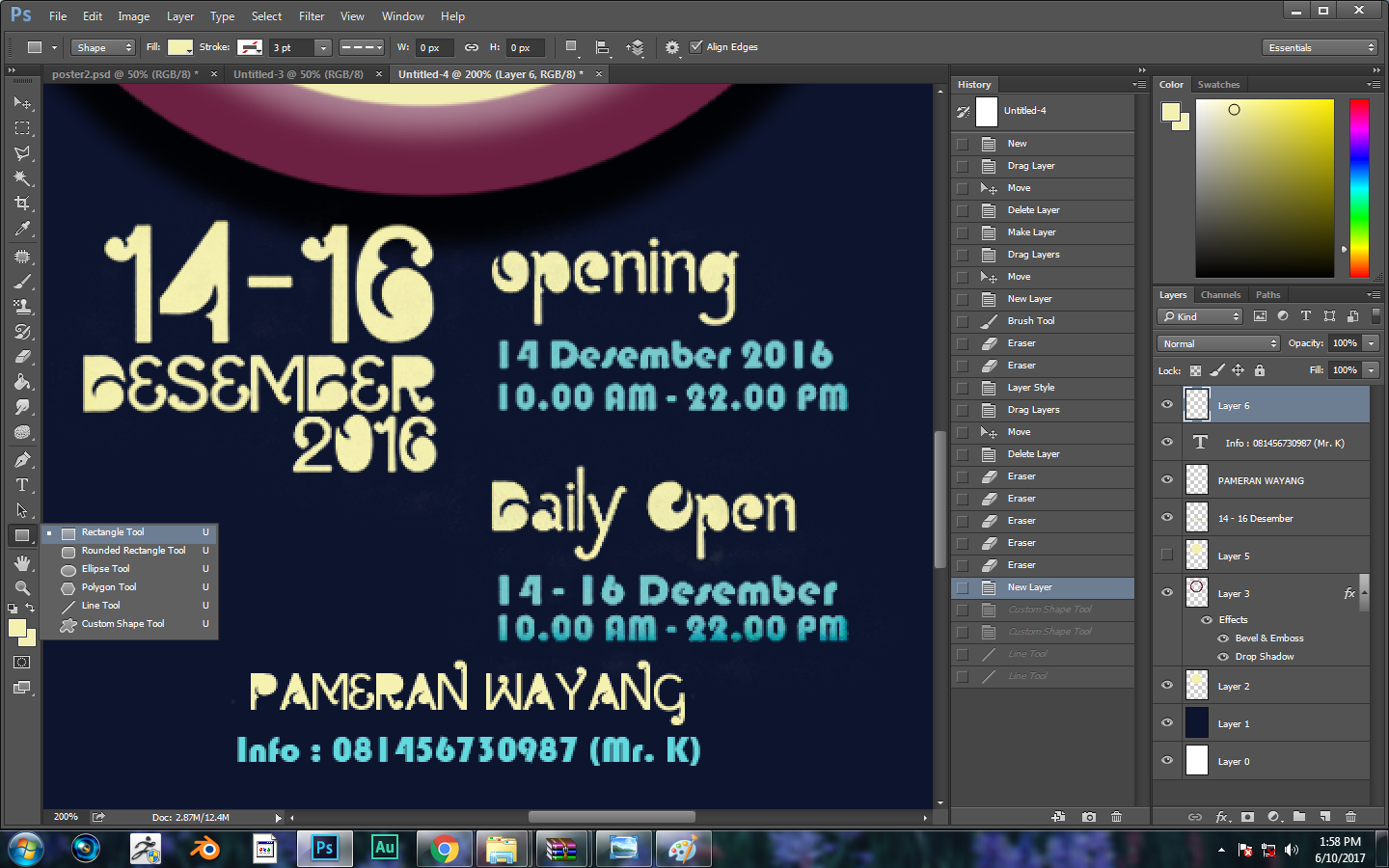Viewport: 1389px width, 868px height.
Task: Hide the Layer 6 layer
Action: coord(1167,404)
